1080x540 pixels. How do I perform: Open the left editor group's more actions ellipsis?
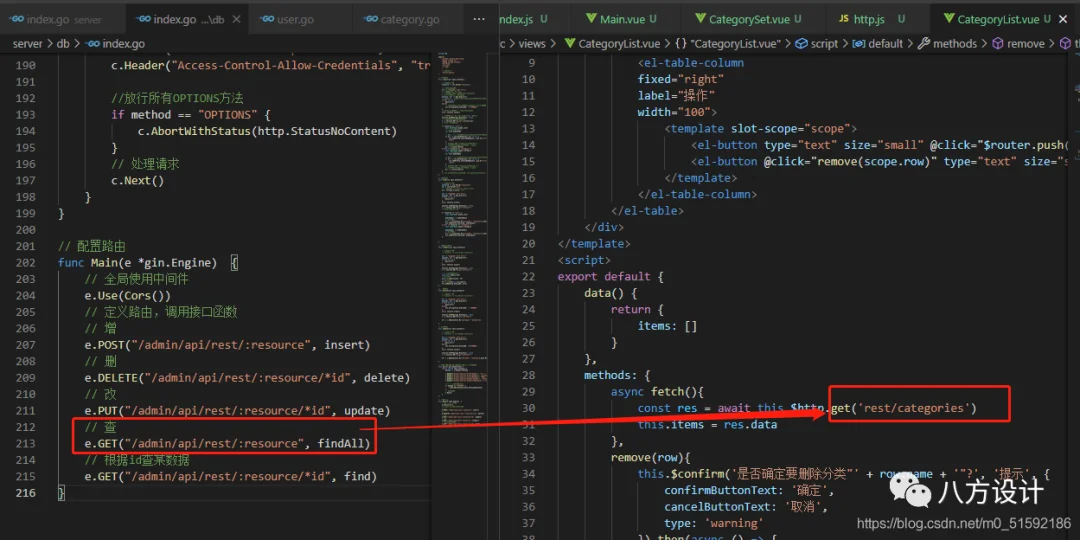[479, 19]
